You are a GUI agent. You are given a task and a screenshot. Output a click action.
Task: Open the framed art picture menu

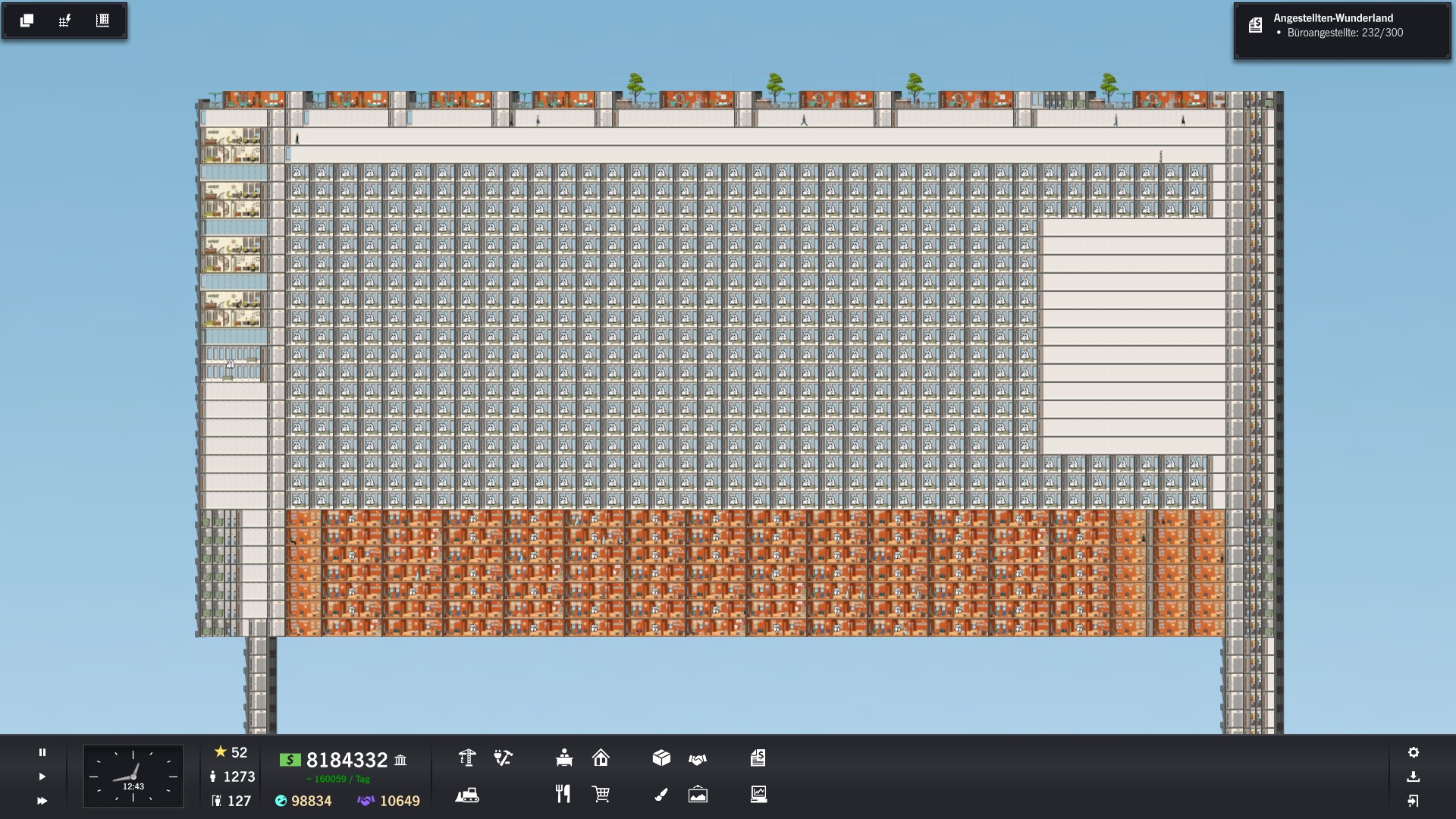coord(698,794)
